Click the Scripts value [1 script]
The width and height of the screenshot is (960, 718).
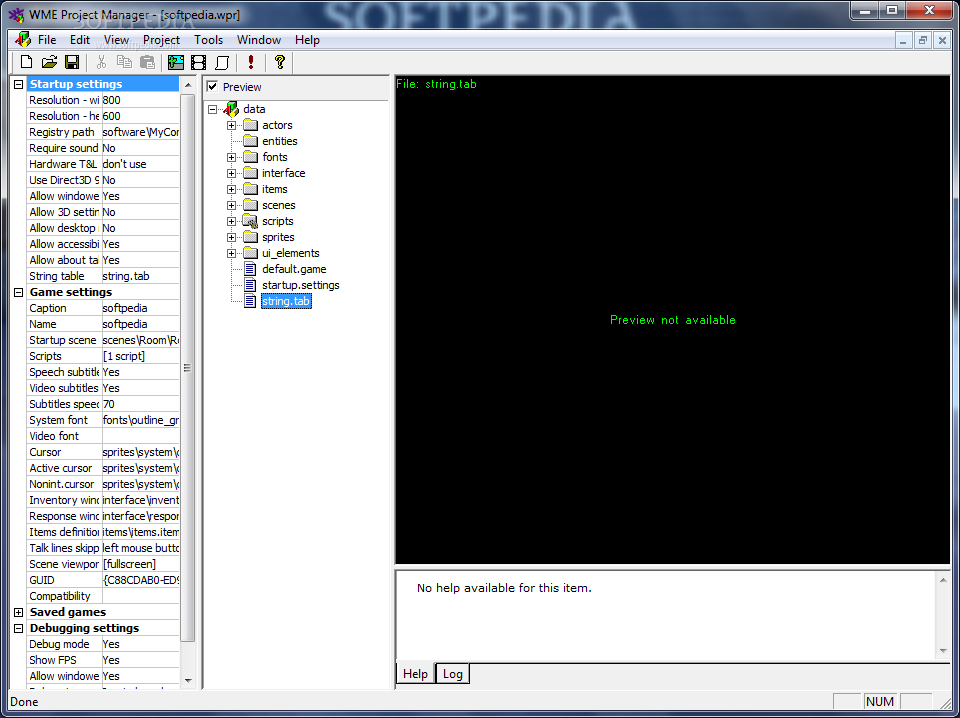coord(140,356)
